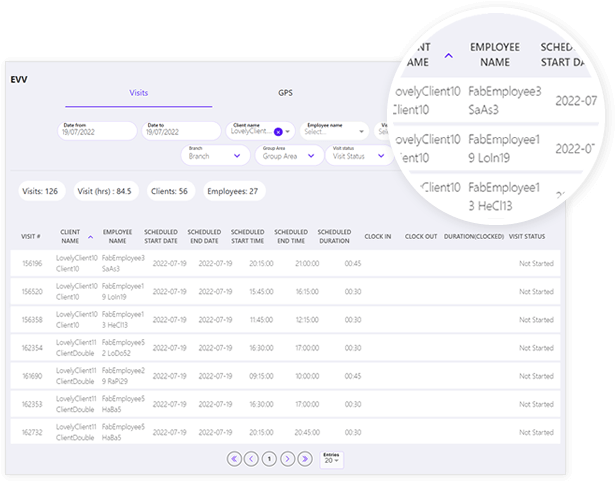
Task: Open the Employee name dropdown
Action: (334, 131)
